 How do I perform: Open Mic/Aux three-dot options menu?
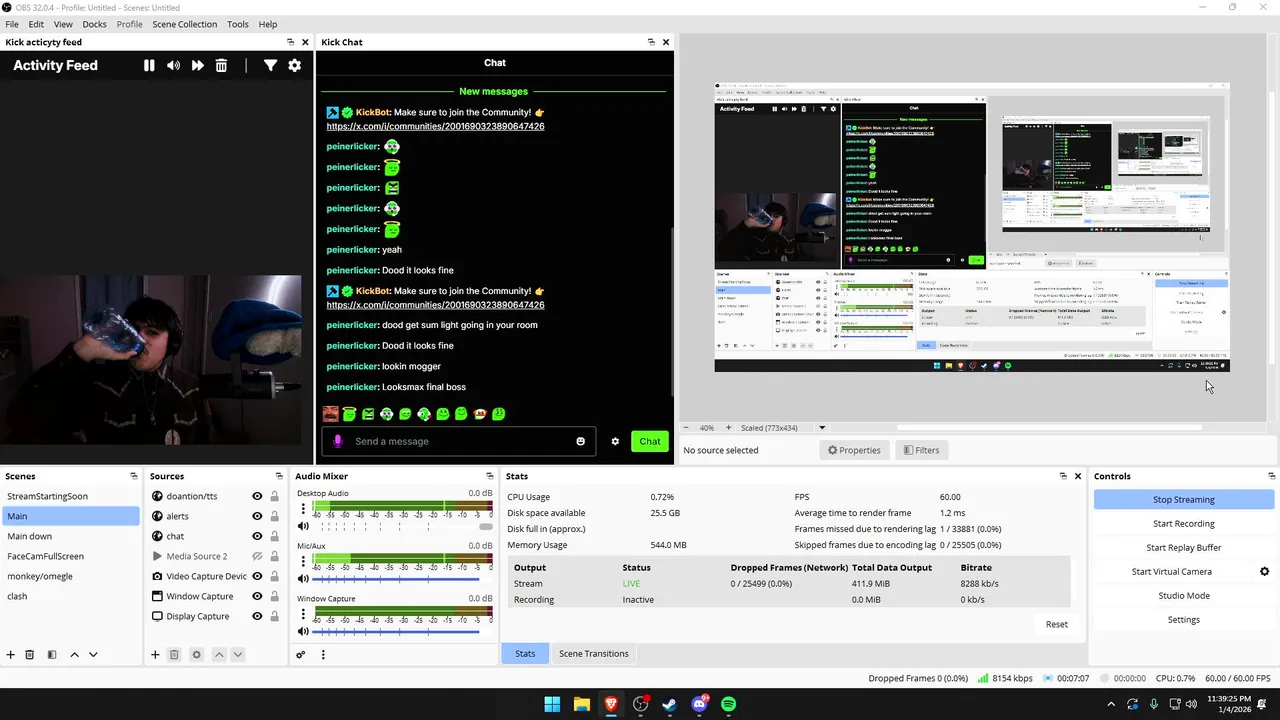point(304,562)
